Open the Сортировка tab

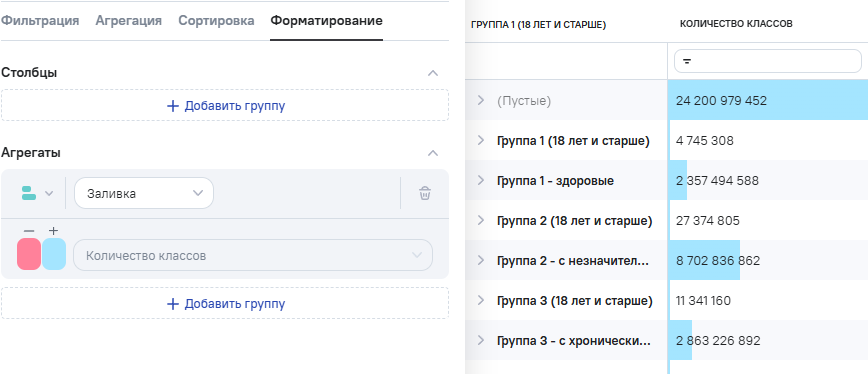(x=216, y=21)
